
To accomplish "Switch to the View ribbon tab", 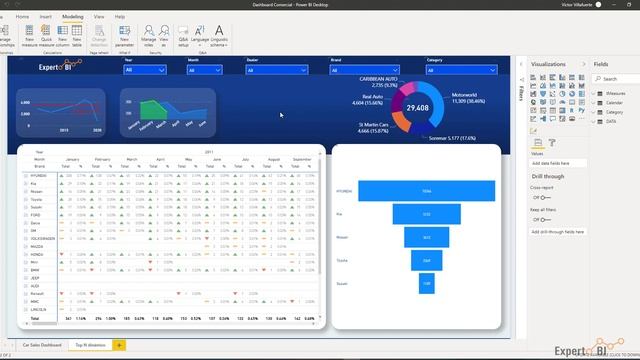I will coord(99,17).
